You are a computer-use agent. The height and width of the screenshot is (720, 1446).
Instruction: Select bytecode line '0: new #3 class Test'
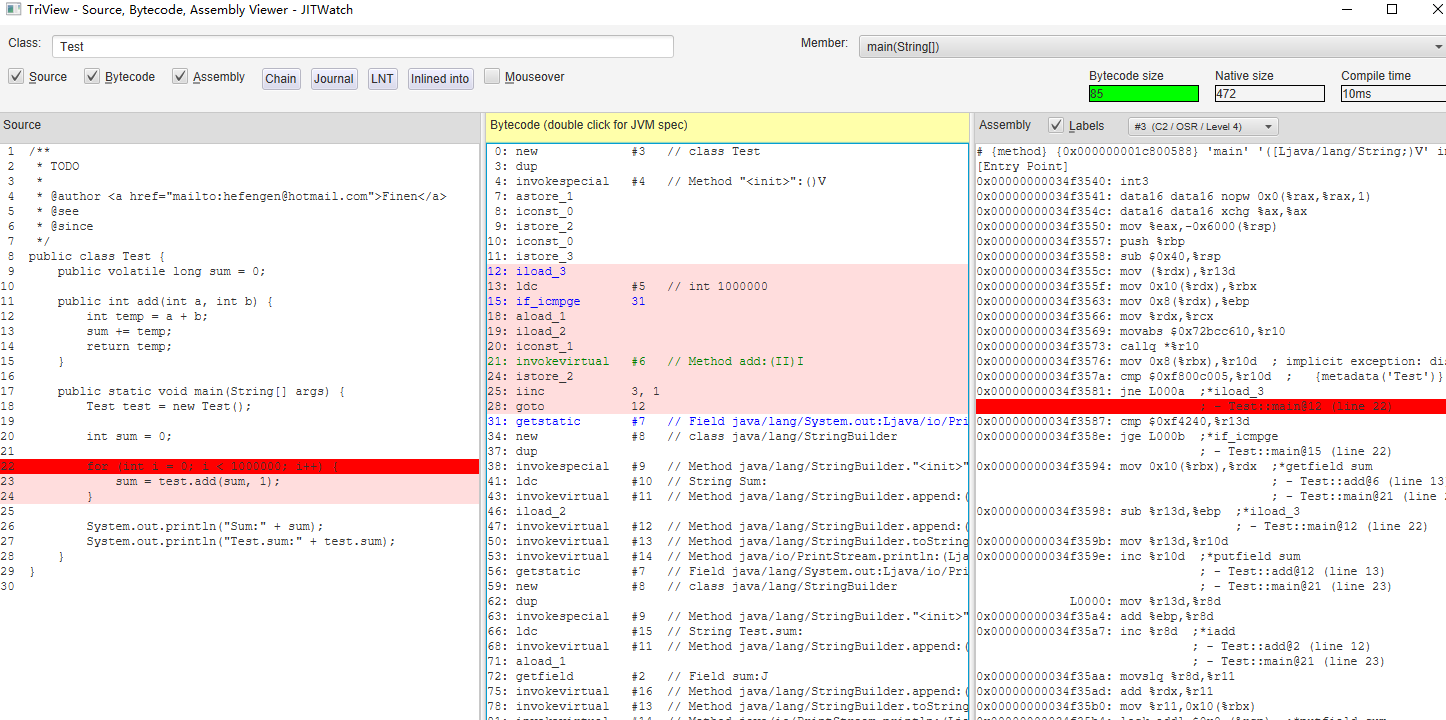coord(727,151)
